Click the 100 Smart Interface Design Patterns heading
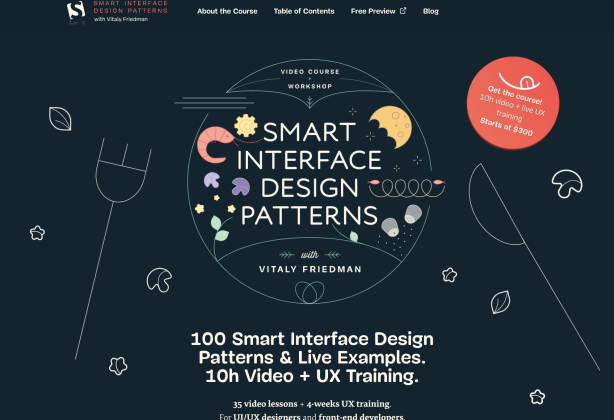614x420 pixels. 312,357
